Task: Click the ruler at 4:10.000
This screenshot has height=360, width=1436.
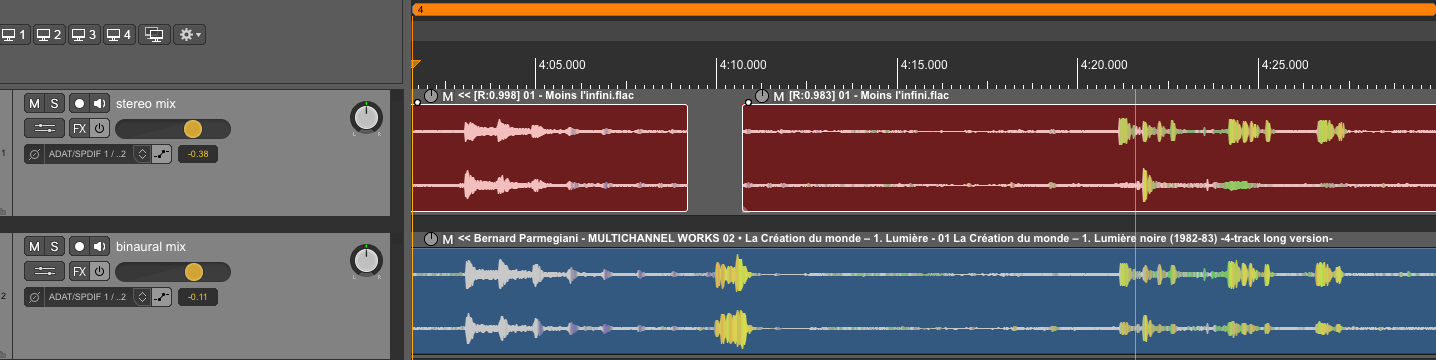Action: tap(743, 64)
